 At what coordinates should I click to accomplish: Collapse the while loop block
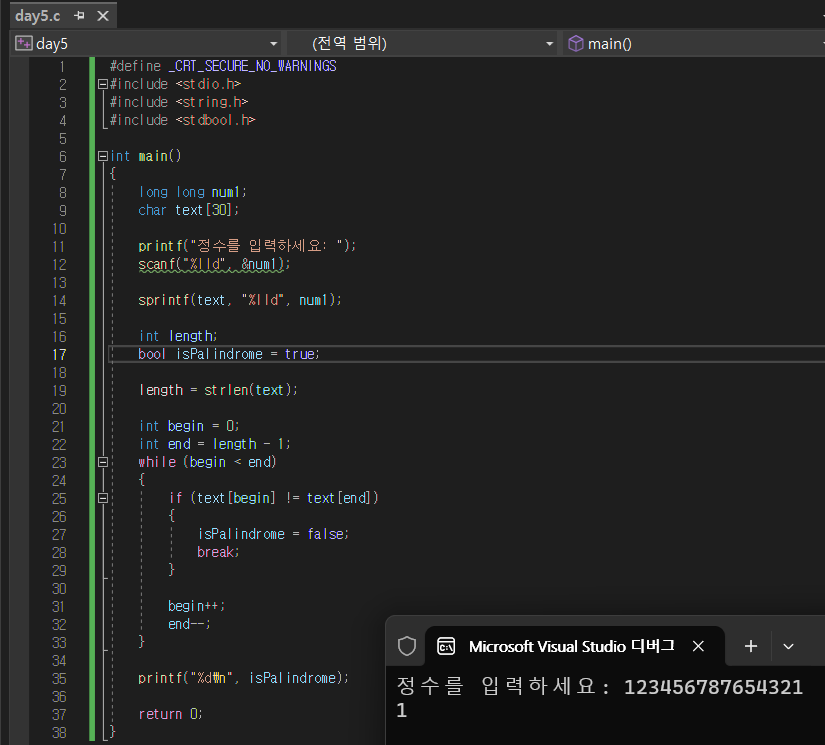coord(103,462)
